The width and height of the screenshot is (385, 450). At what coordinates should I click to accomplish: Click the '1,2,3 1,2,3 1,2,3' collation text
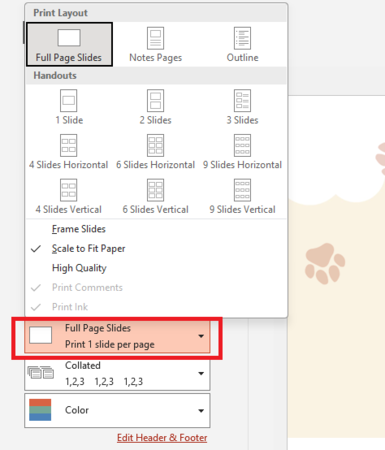click(104, 381)
